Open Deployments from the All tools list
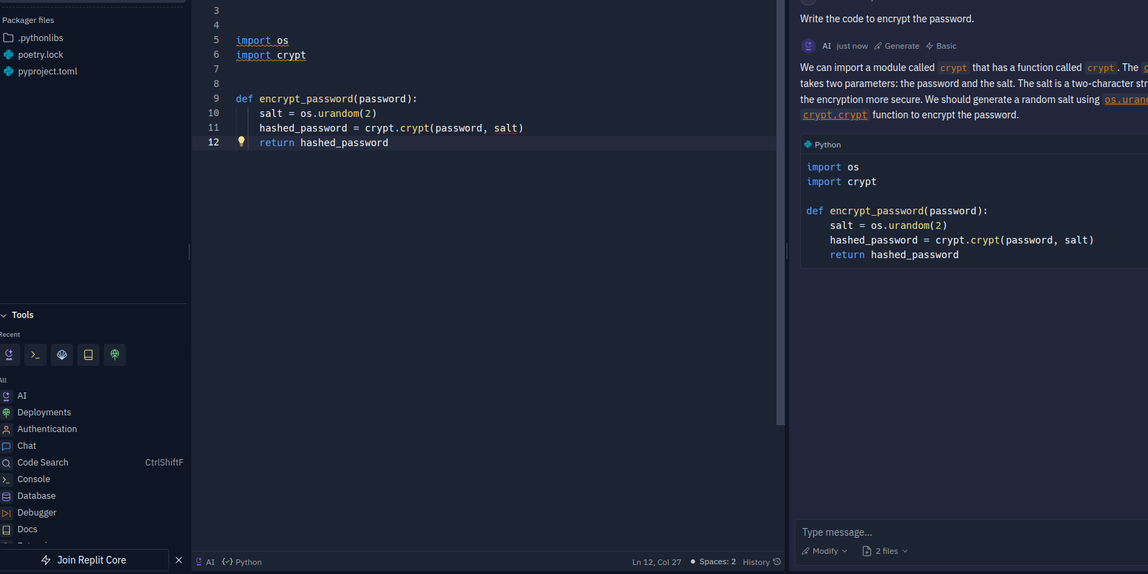This screenshot has height=574, width=1148. point(44,413)
